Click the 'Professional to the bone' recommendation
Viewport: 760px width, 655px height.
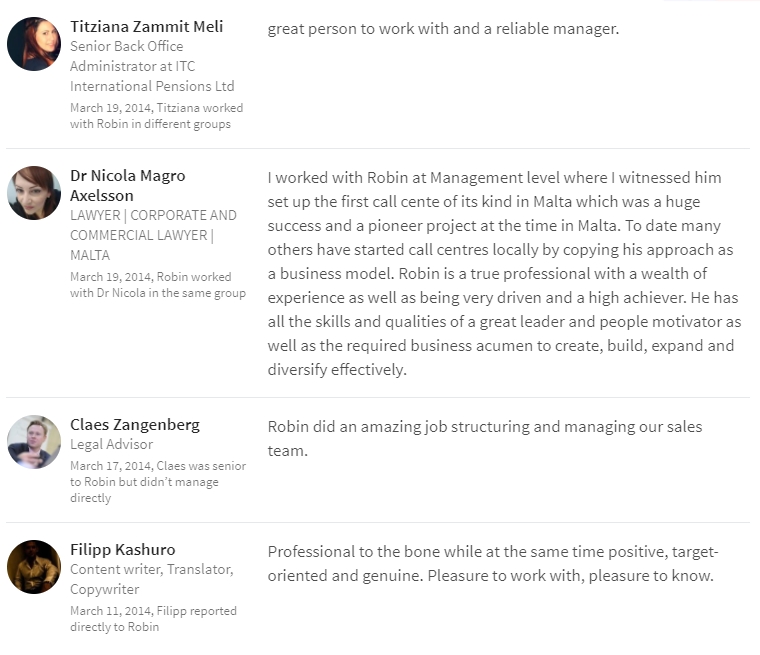click(493, 564)
